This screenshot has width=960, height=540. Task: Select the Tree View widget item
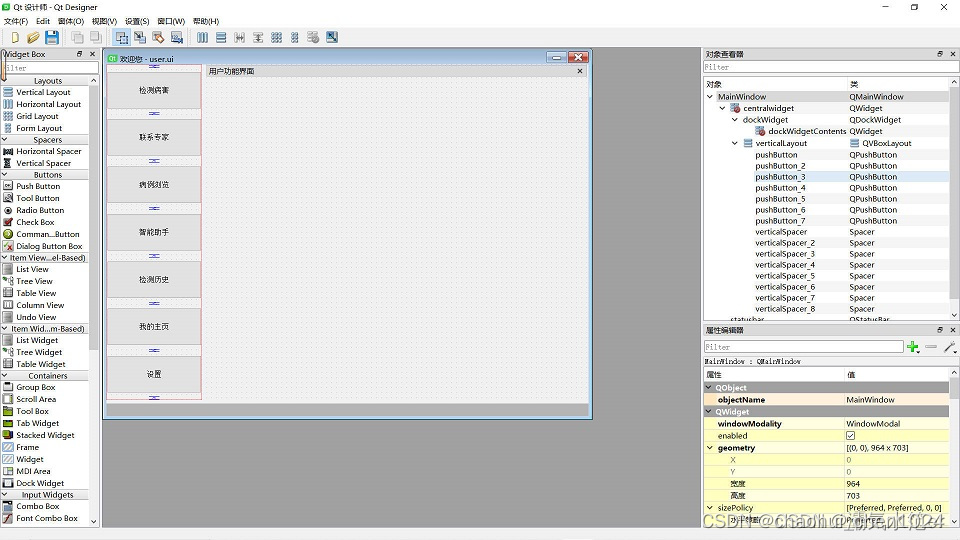pyautogui.click(x=34, y=281)
